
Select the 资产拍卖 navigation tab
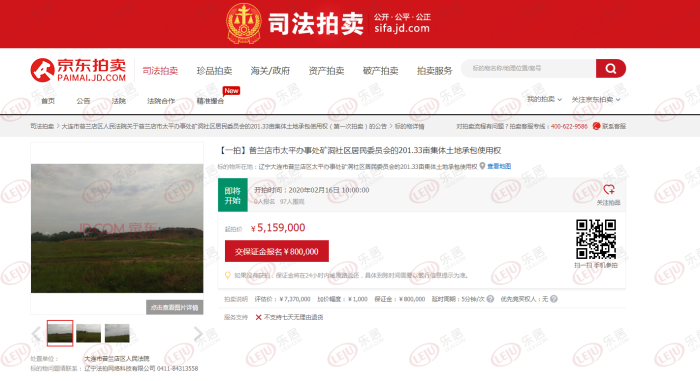[326, 71]
